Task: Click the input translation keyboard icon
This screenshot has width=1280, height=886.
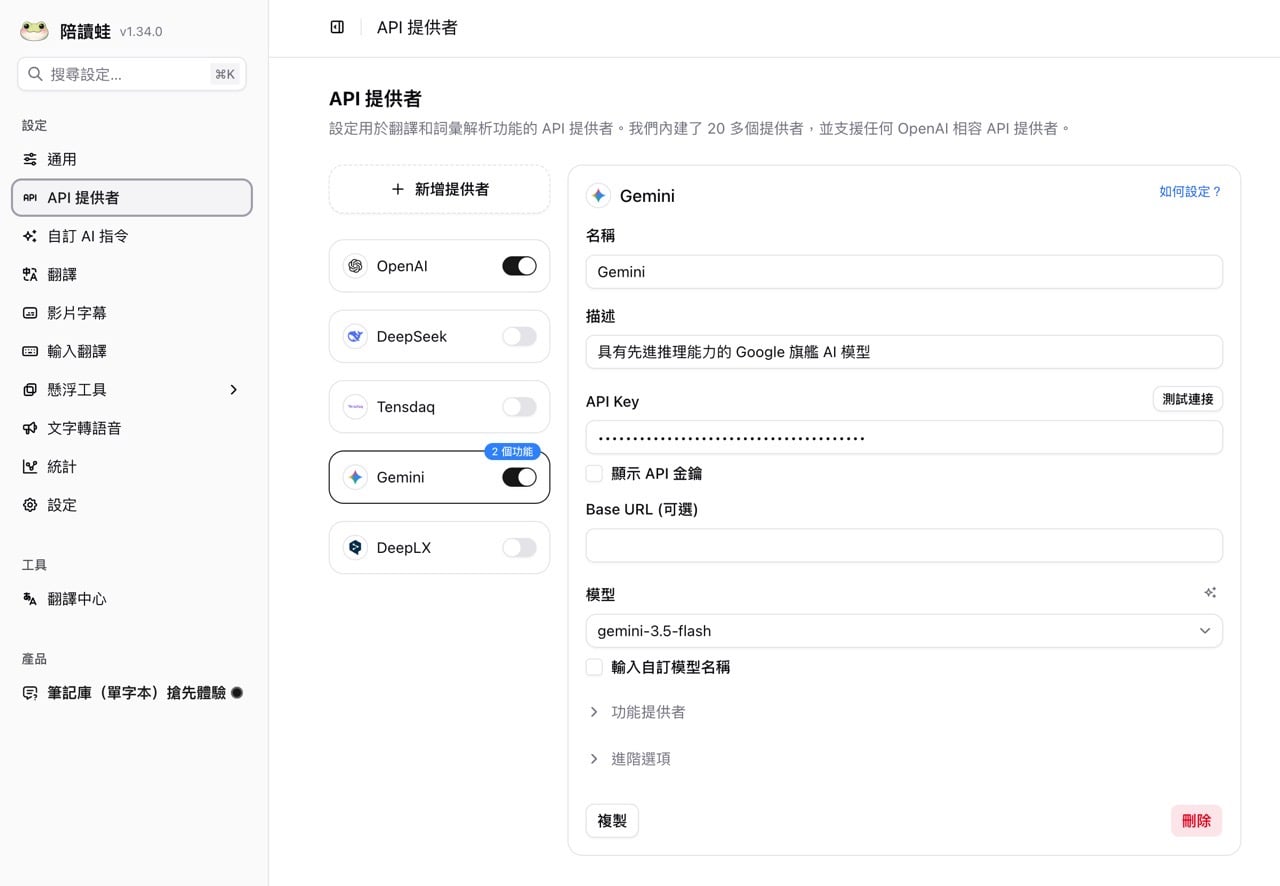Action: coord(30,351)
